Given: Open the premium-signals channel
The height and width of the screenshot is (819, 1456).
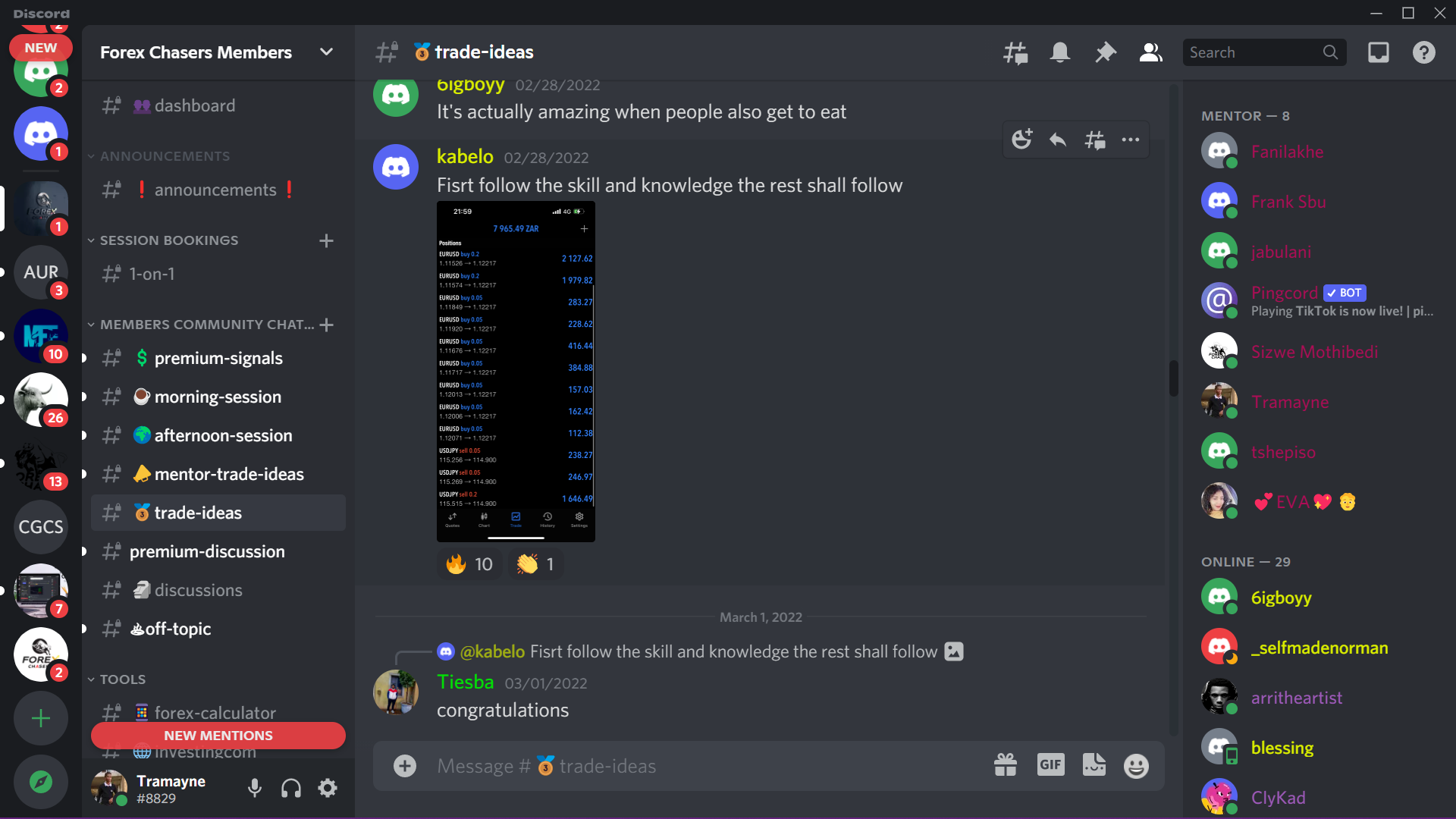Looking at the screenshot, I should [x=218, y=358].
